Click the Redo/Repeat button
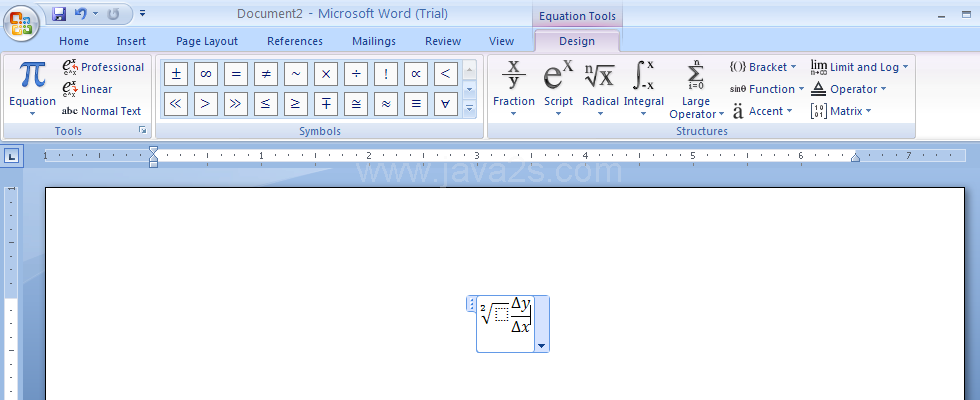 pos(113,13)
